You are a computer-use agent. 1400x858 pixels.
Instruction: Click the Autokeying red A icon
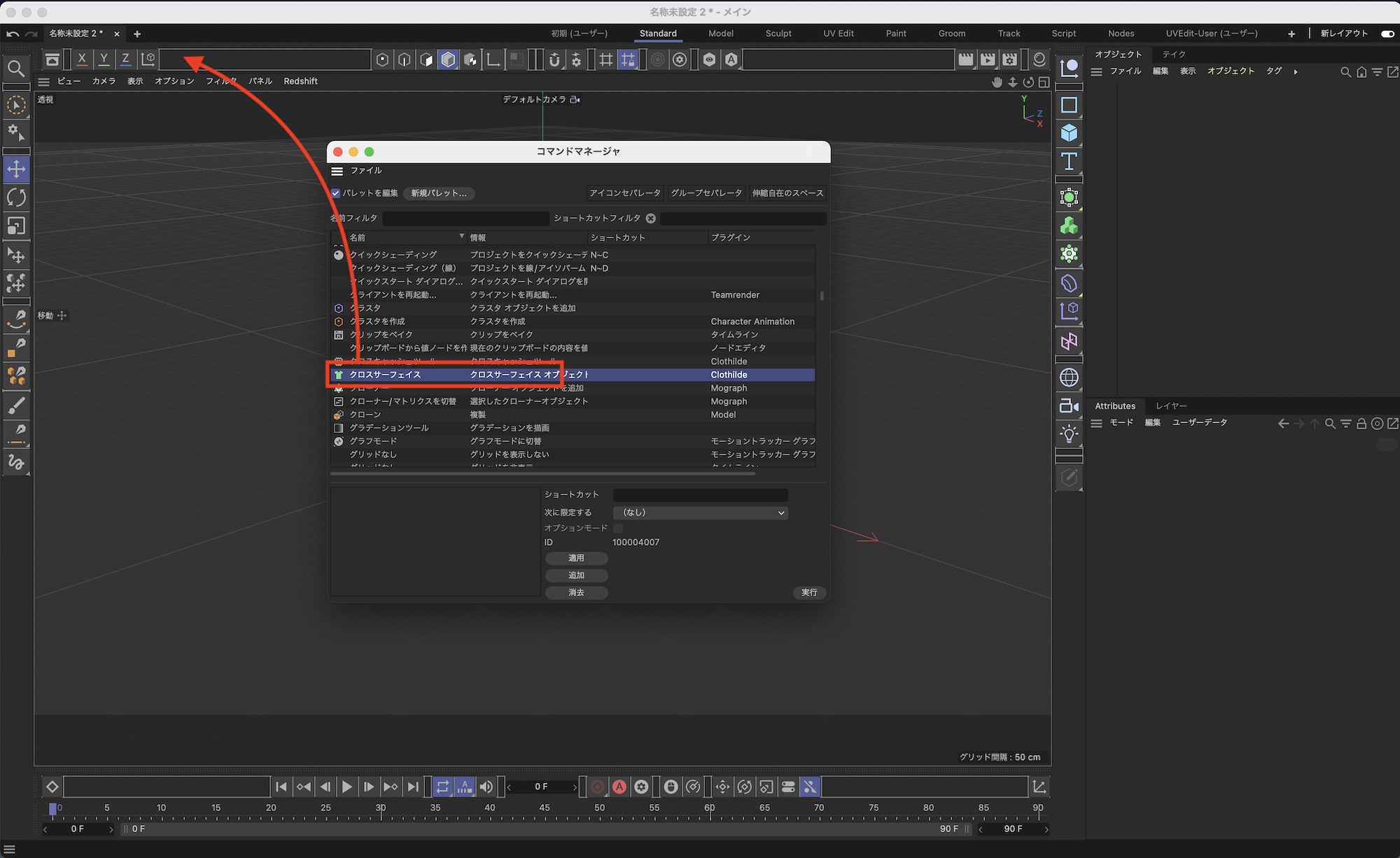(619, 787)
